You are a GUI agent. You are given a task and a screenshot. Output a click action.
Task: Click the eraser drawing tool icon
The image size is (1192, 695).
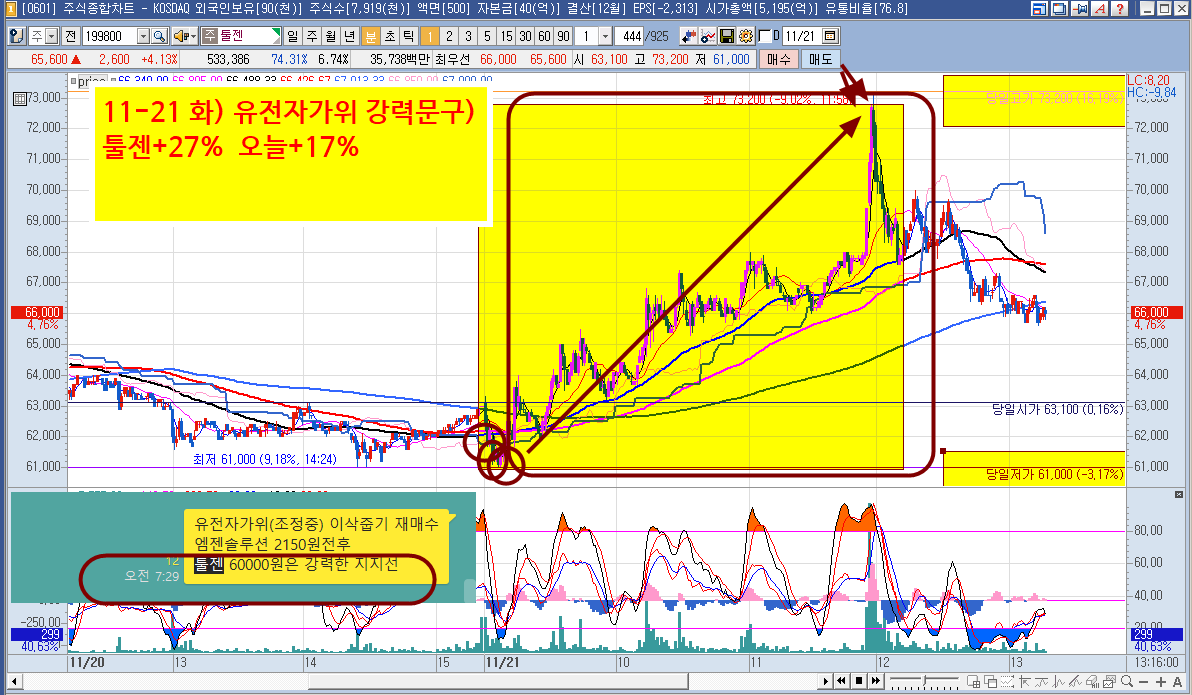pos(1092,681)
